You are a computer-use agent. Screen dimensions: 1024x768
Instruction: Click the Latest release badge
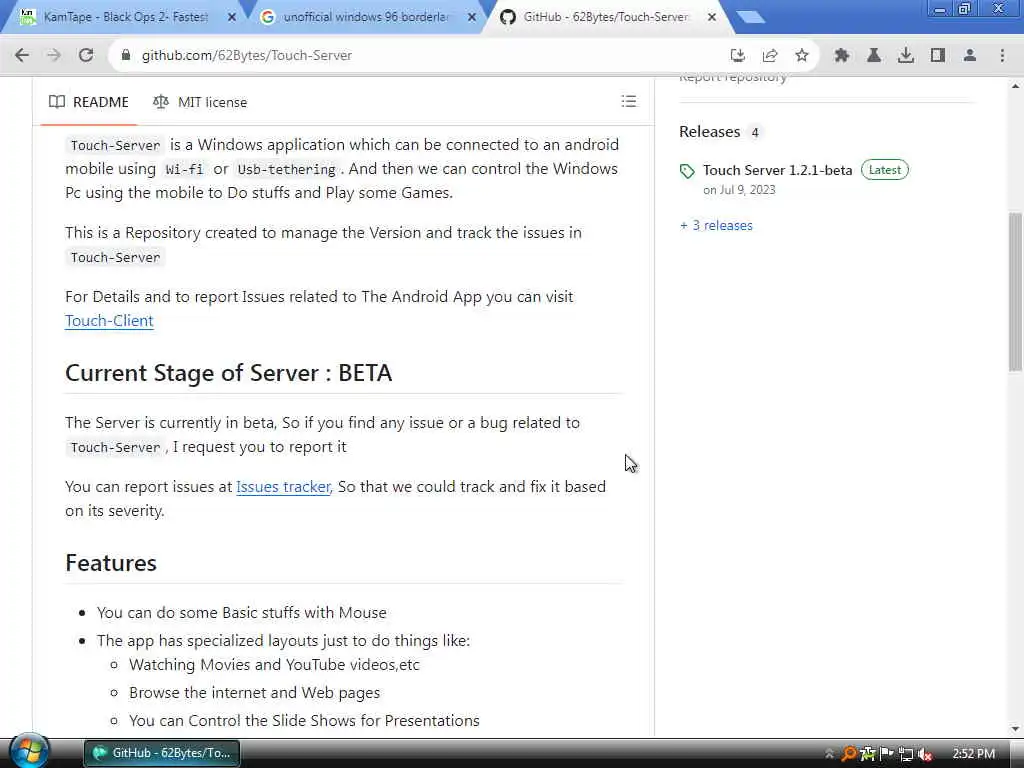click(x=885, y=170)
